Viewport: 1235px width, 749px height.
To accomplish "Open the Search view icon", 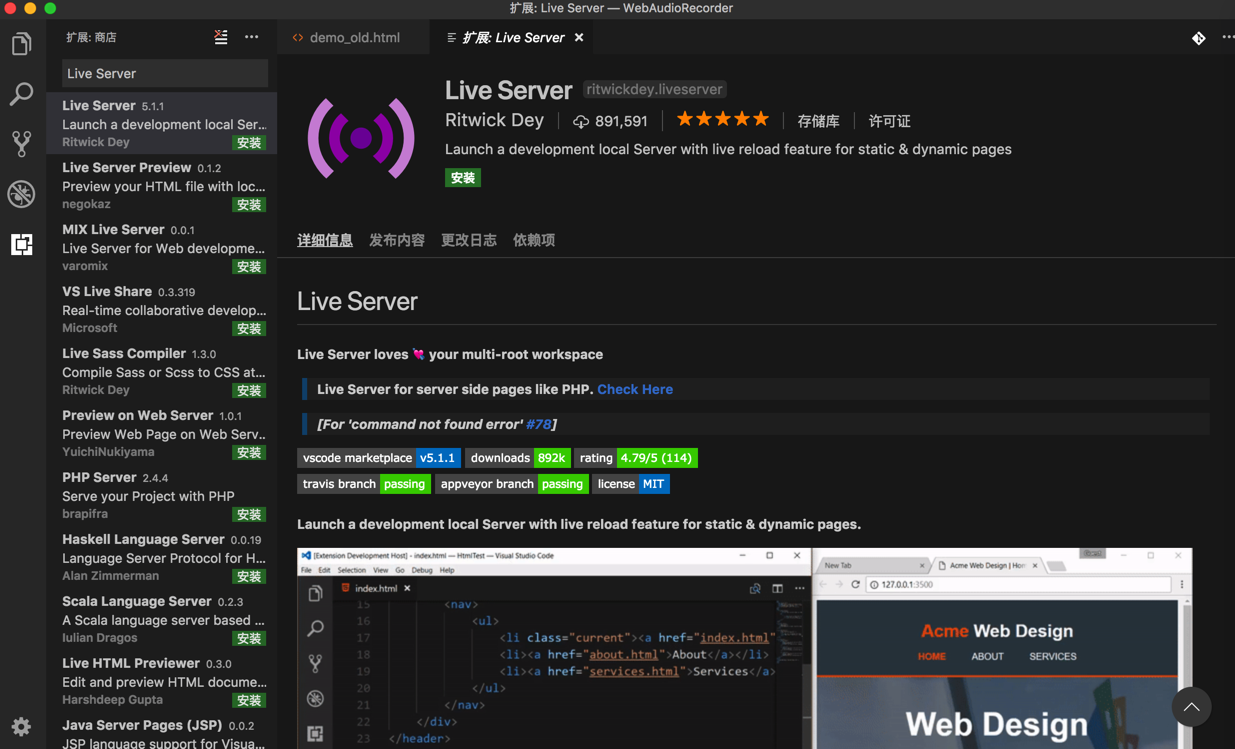I will pos(21,94).
